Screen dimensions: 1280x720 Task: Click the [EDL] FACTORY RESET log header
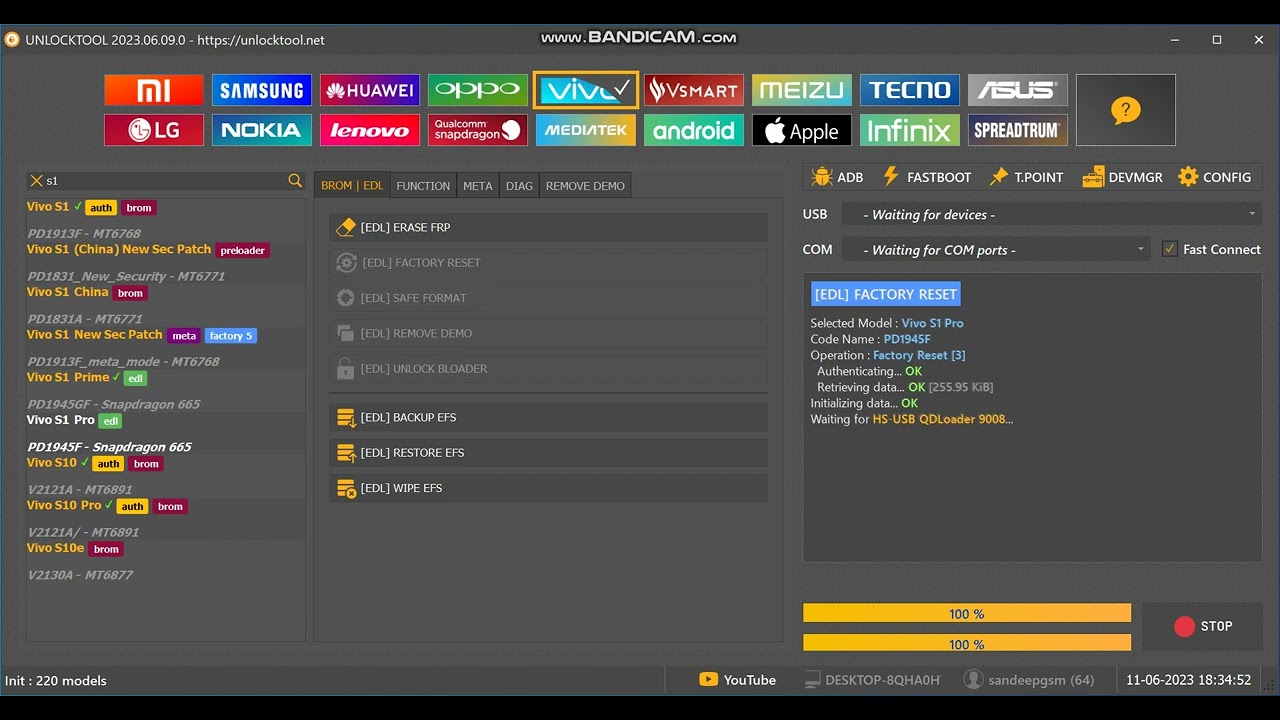coord(886,294)
